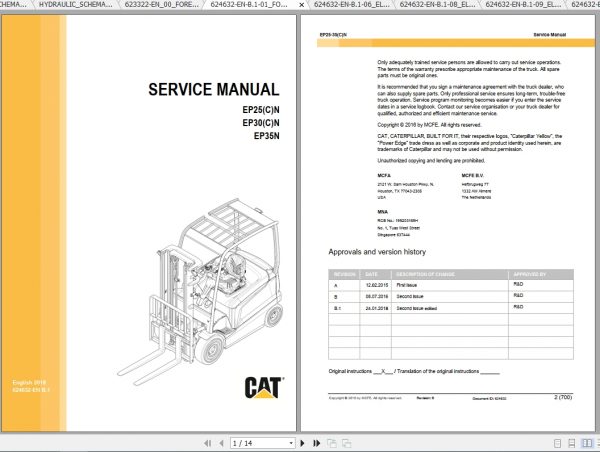Click the English 2018 cover text
600x452 pixels.
pyautogui.click(x=29, y=382)
